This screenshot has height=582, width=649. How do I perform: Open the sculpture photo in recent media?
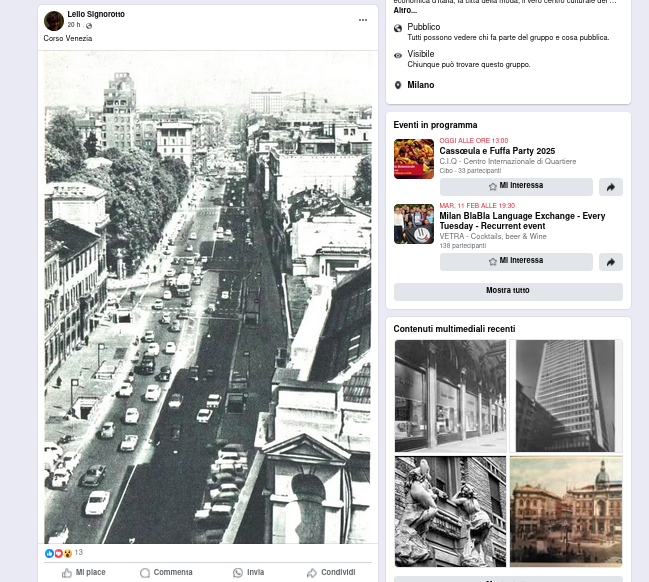tap(450, 511)
